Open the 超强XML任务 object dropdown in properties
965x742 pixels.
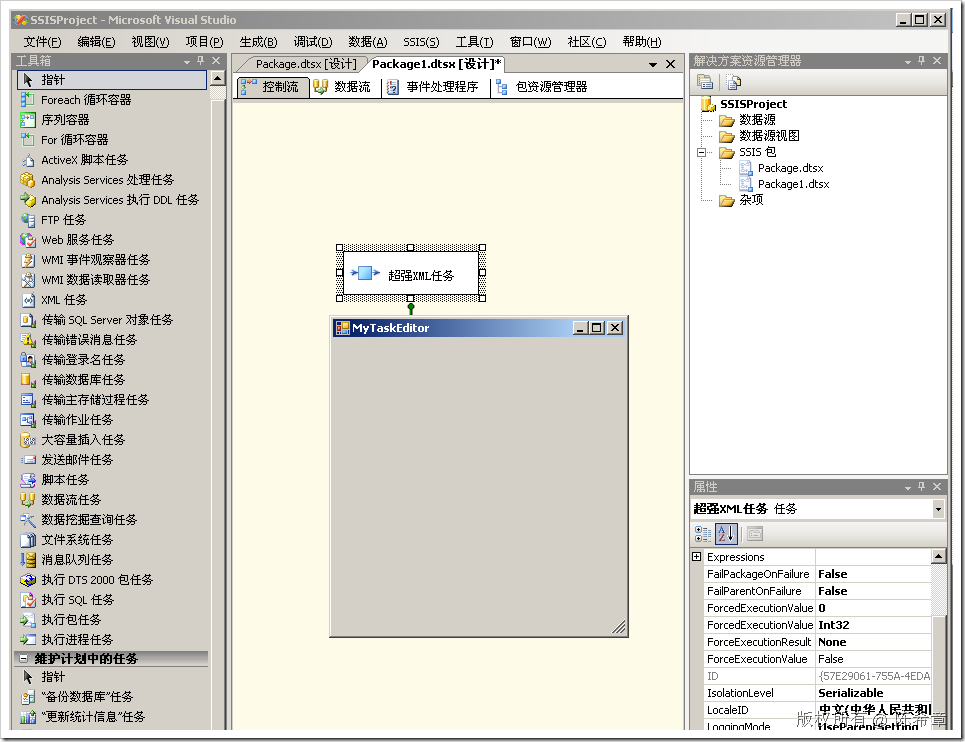pyautogui.click(x=938, y=509)
